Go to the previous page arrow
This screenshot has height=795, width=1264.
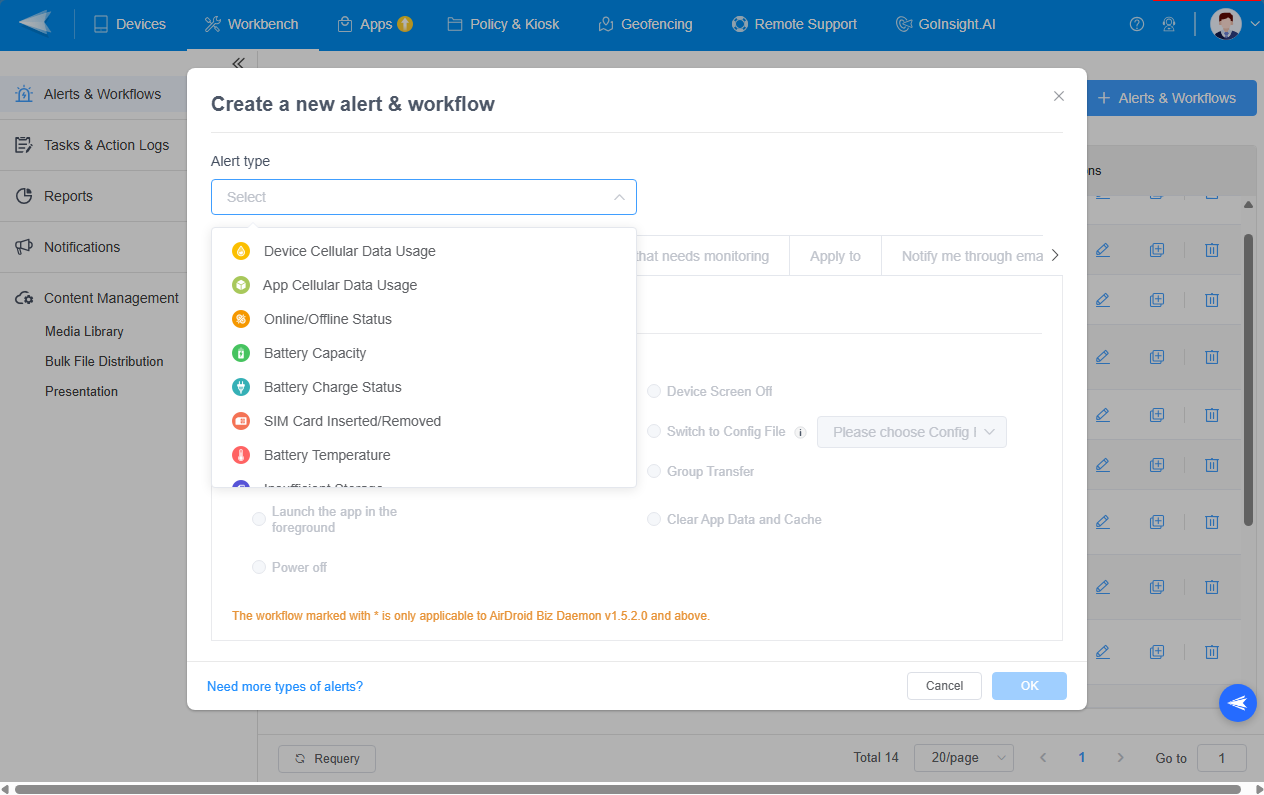[x=1043, y=758]
